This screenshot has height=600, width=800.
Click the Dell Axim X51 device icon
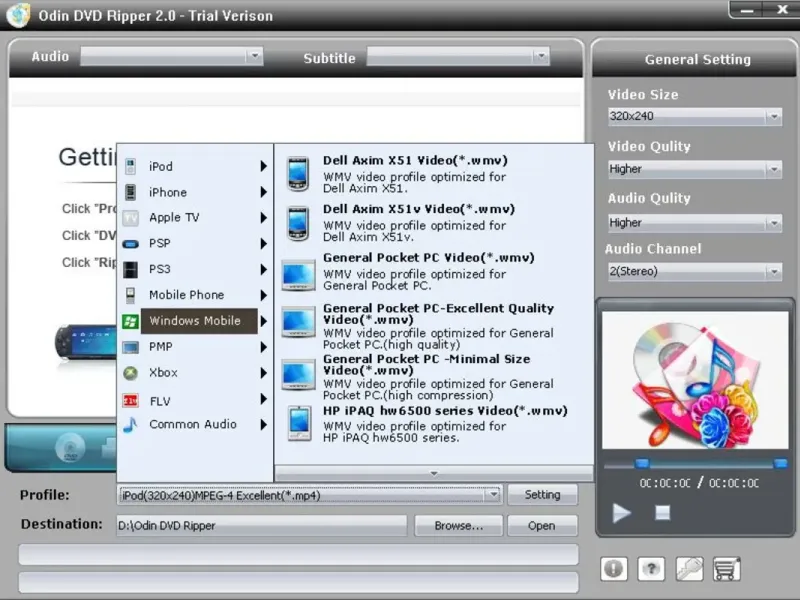(x=298, y=174)
